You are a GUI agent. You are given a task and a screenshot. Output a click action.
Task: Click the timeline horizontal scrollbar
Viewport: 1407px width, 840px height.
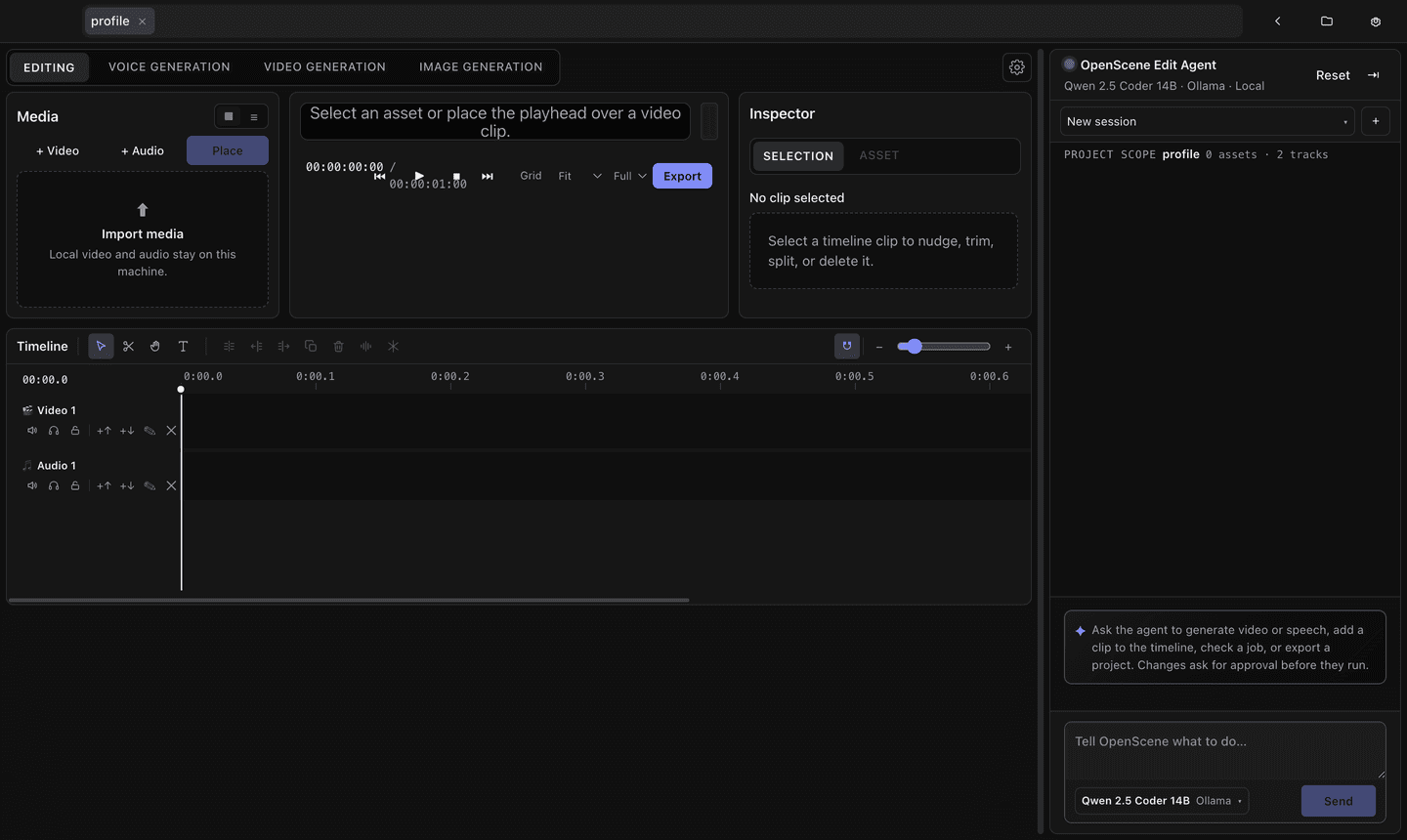(349, 600)
